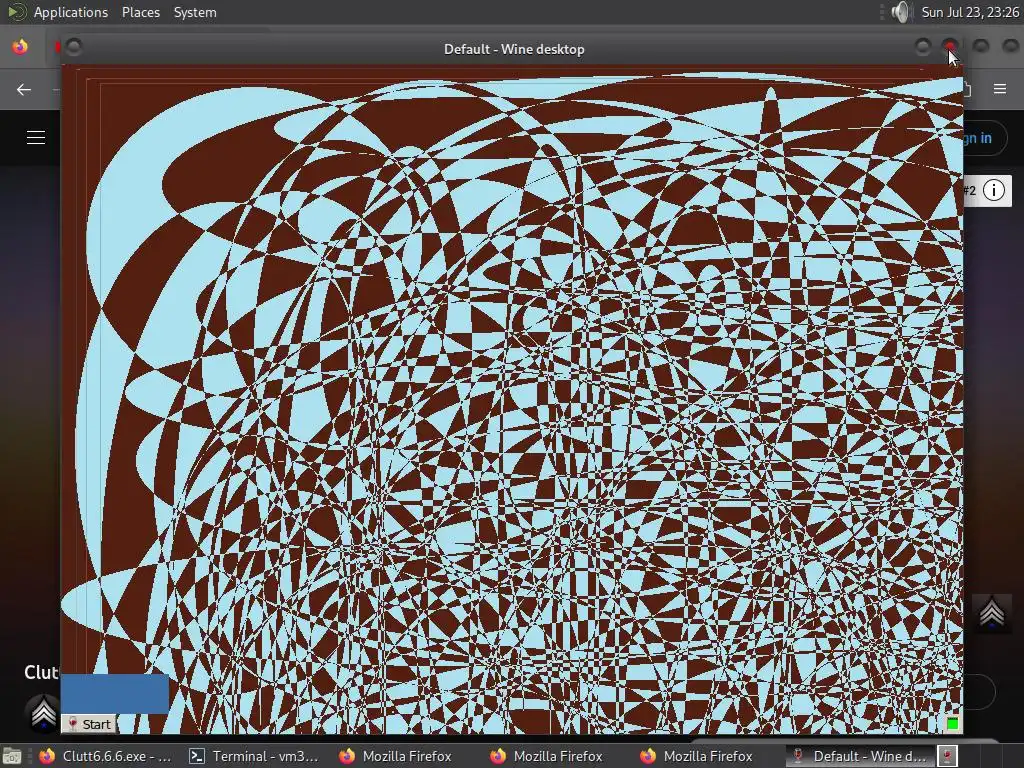1024x768 pixels.
Task: Click the Sign in button on the webpage
Action: (983, 138)
